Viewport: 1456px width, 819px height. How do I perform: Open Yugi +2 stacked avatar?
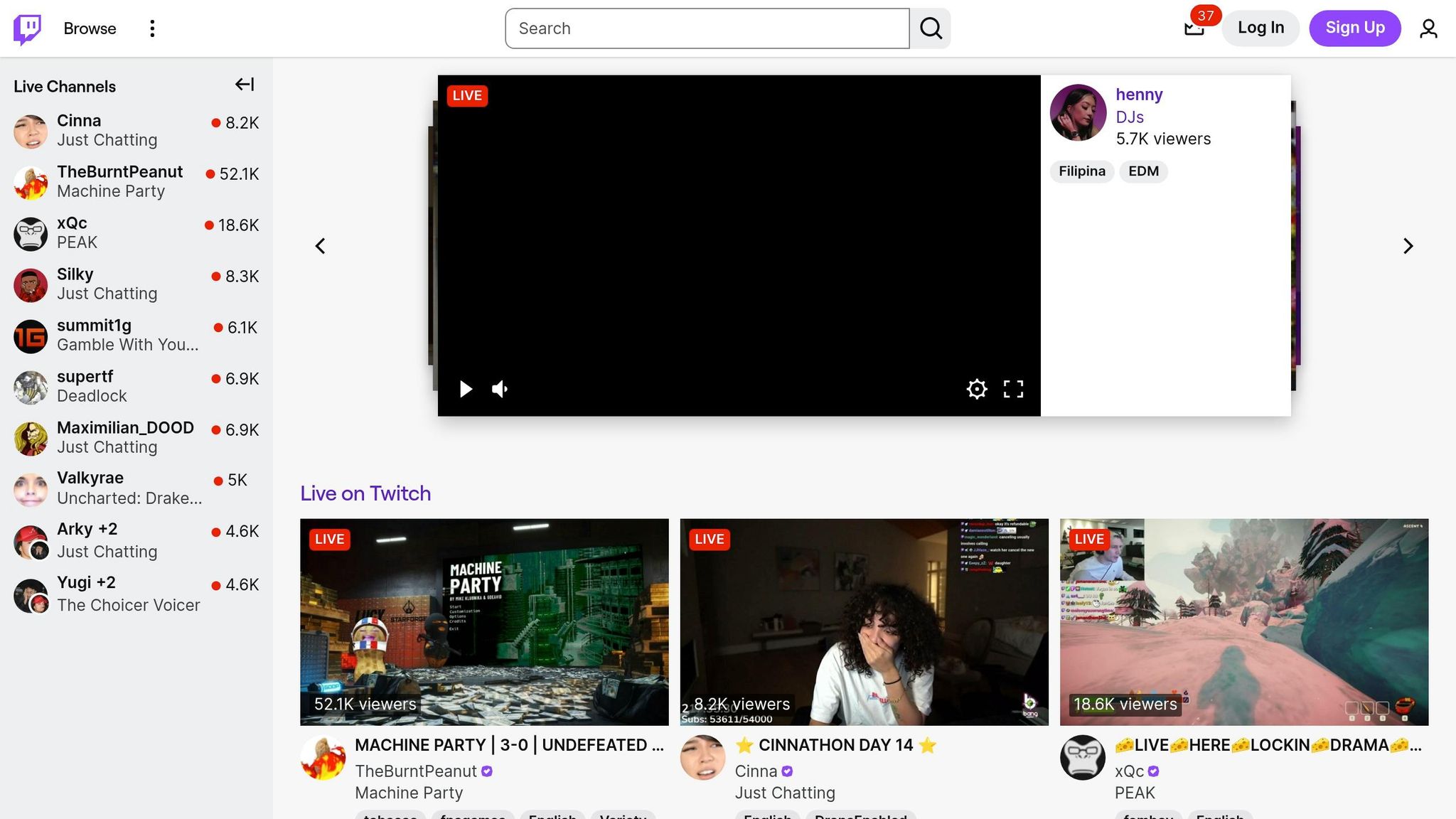click(31, 595)
